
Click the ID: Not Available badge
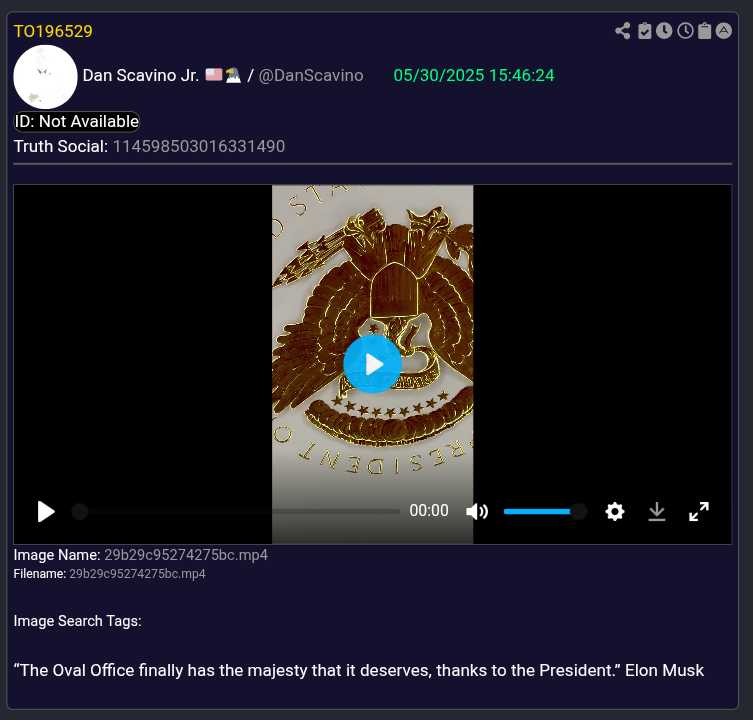[x=77, y=121]
